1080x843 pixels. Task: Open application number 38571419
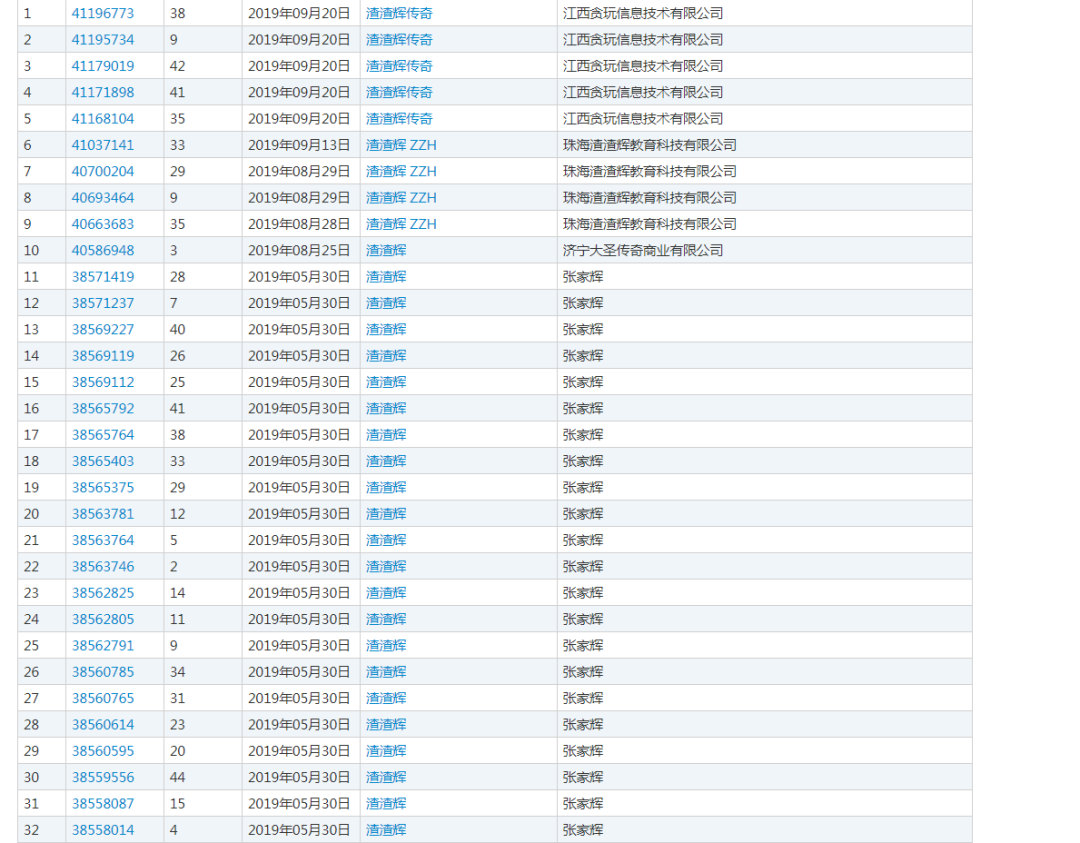[103, 277]
